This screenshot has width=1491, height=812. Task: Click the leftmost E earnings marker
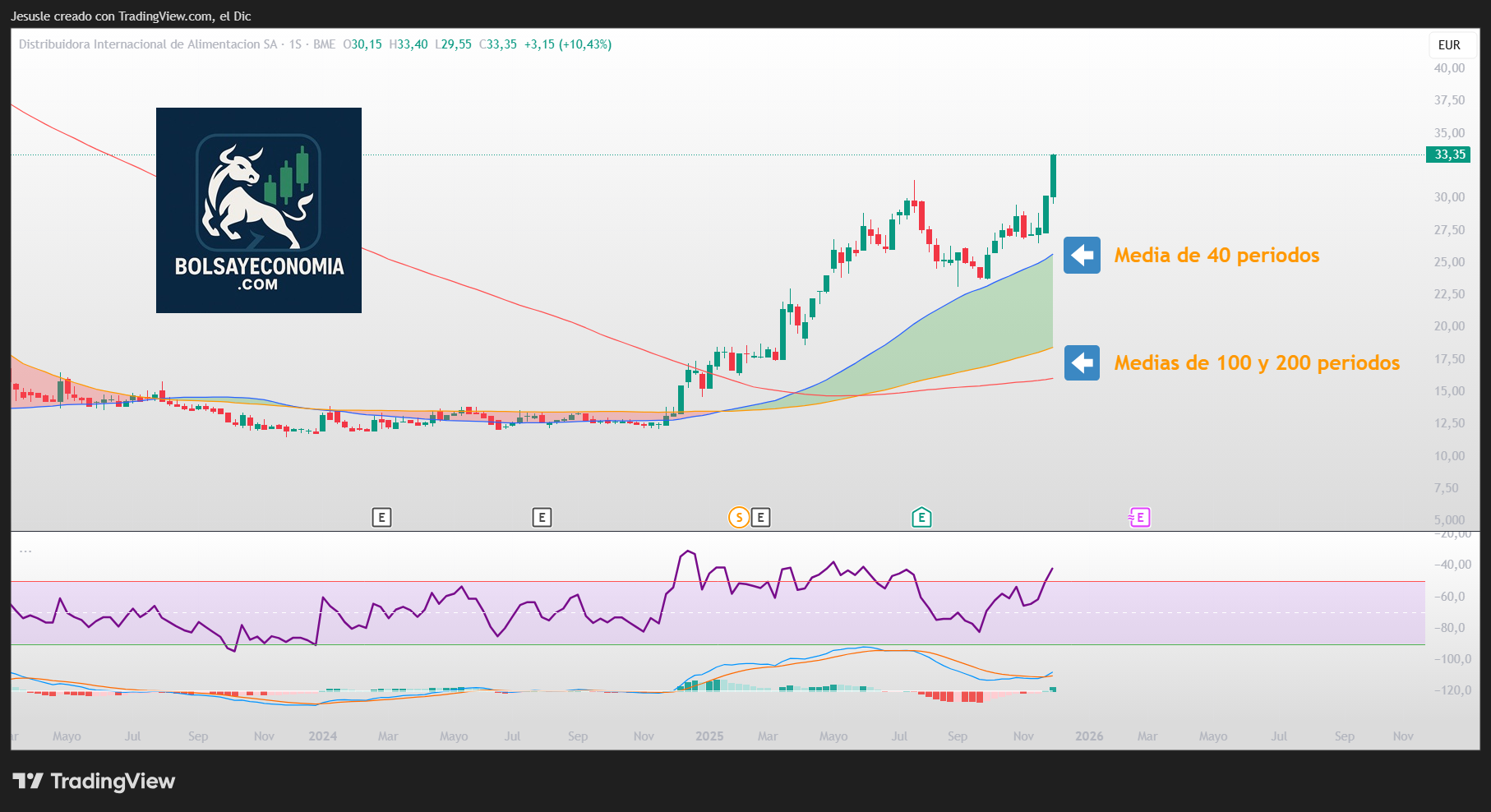click(x=381, y=518)
